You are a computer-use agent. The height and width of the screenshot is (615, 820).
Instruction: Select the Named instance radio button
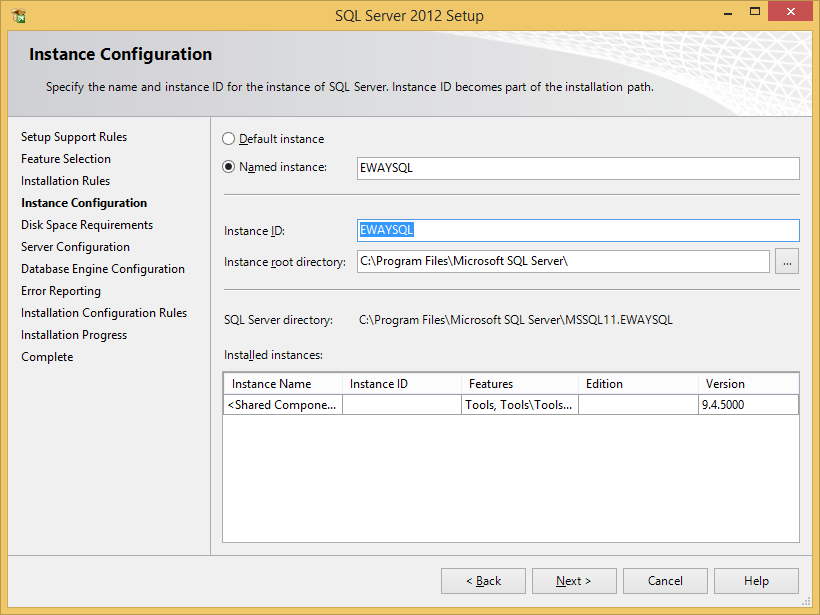[229, 167]
